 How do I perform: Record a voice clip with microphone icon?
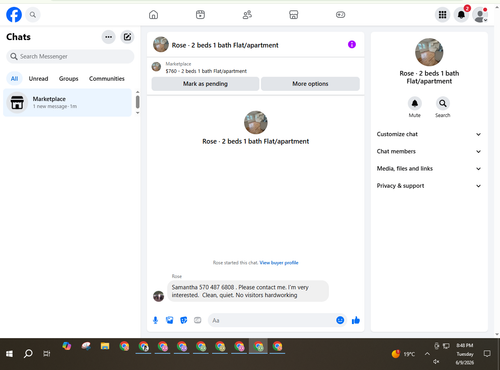(155, 320)
